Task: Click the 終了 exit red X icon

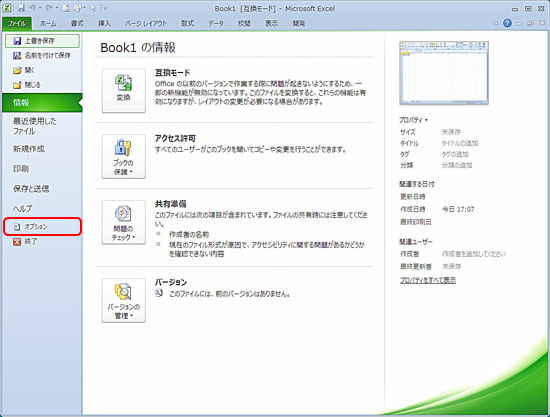Action: 17,242
